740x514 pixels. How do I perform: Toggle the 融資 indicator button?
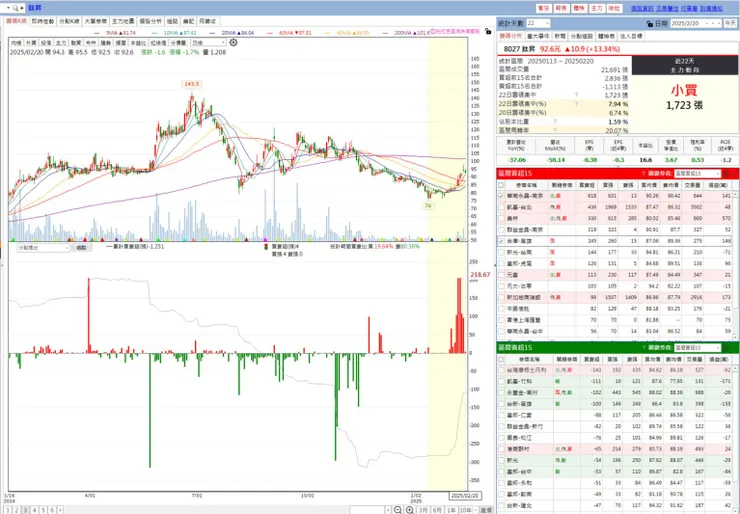(x=76, y=42)
